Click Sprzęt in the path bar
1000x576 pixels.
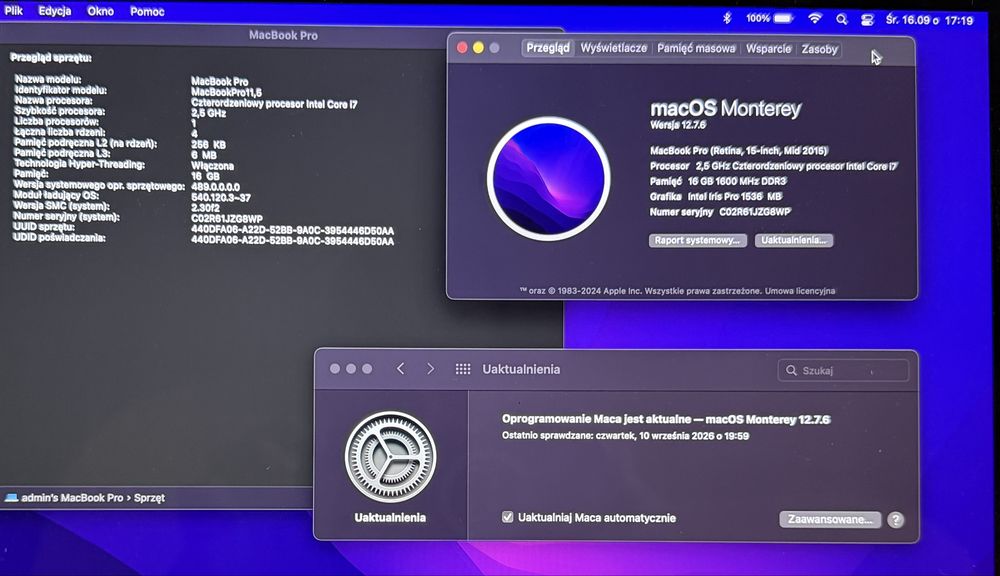pos(149,498)
